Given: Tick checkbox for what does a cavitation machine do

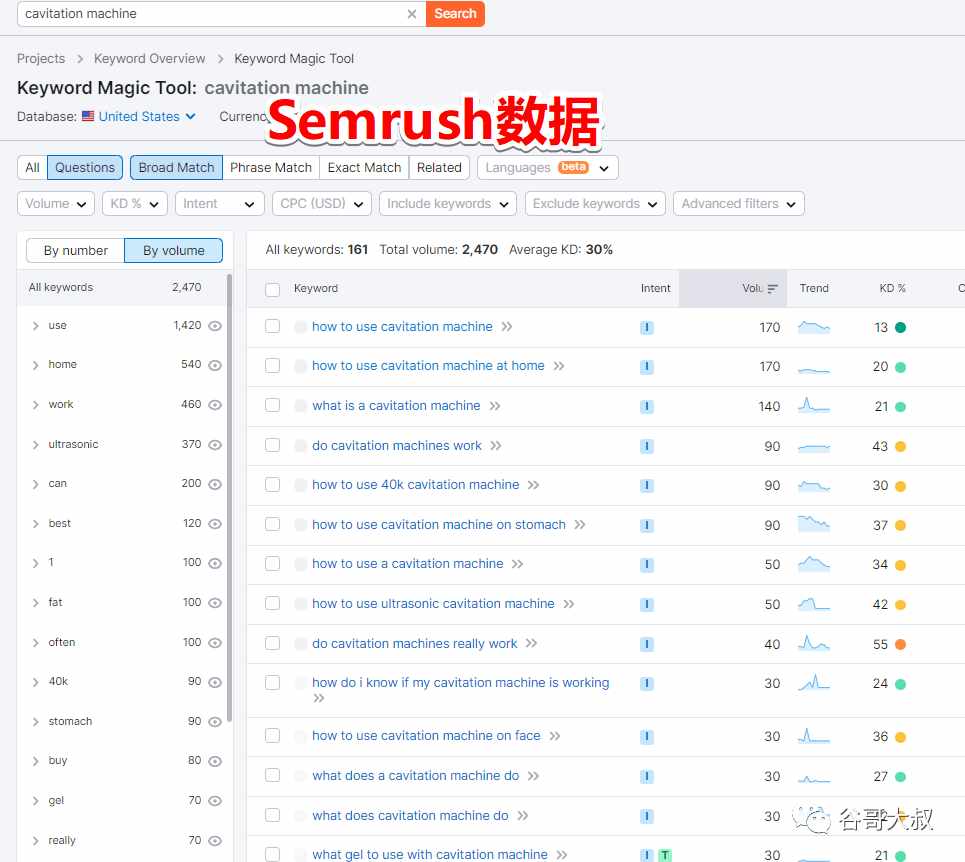Looking at the screenshot, I should tap(273, 775).
